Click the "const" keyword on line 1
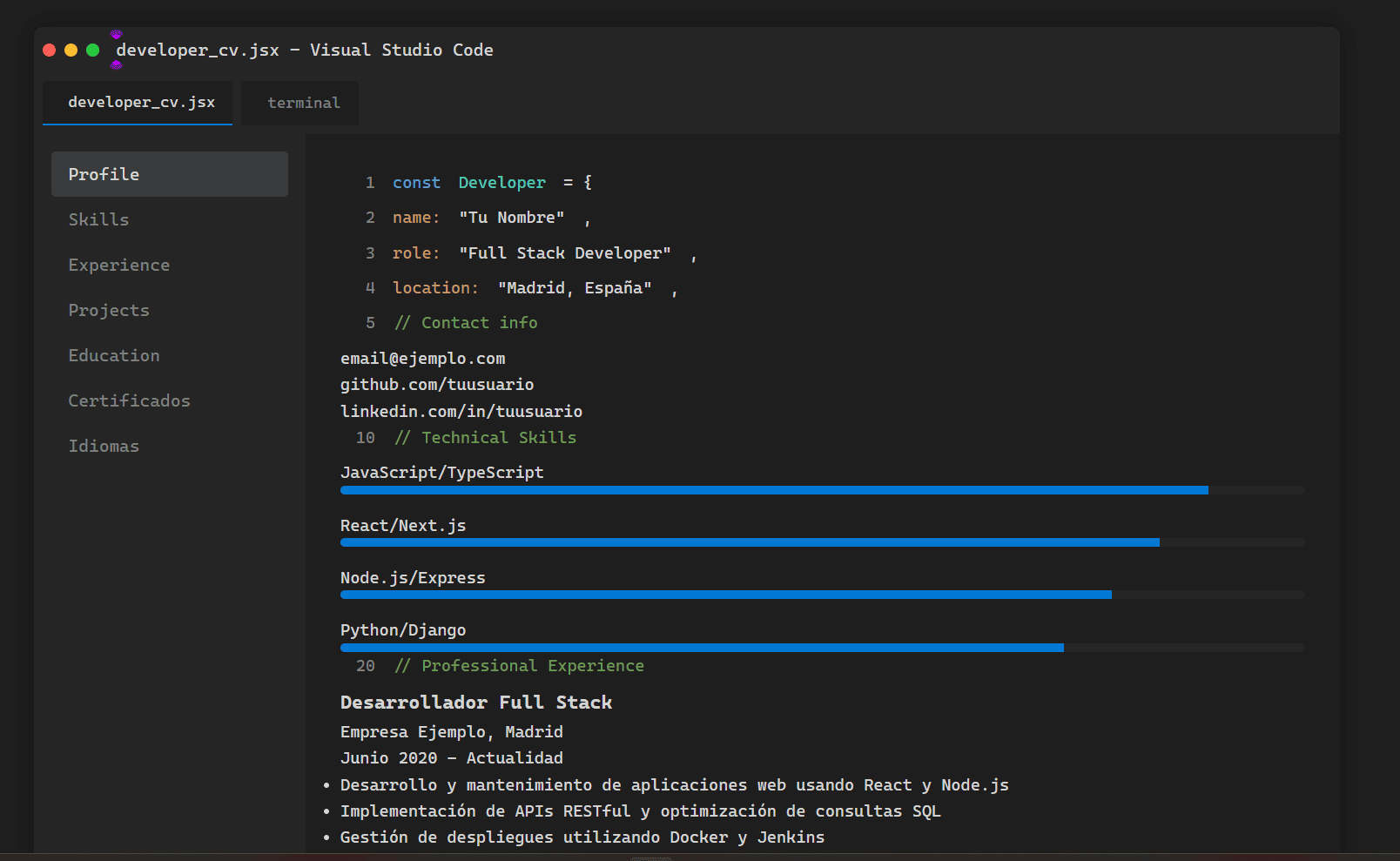The height and width of the screenshot is (861, 1400). click(416, 183)
